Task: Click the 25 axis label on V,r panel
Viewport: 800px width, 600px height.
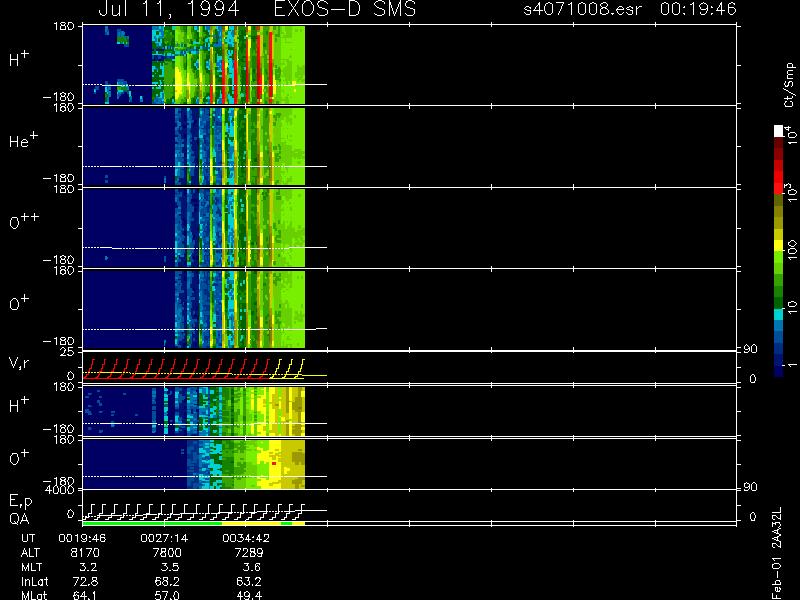Action: (68, 352)
